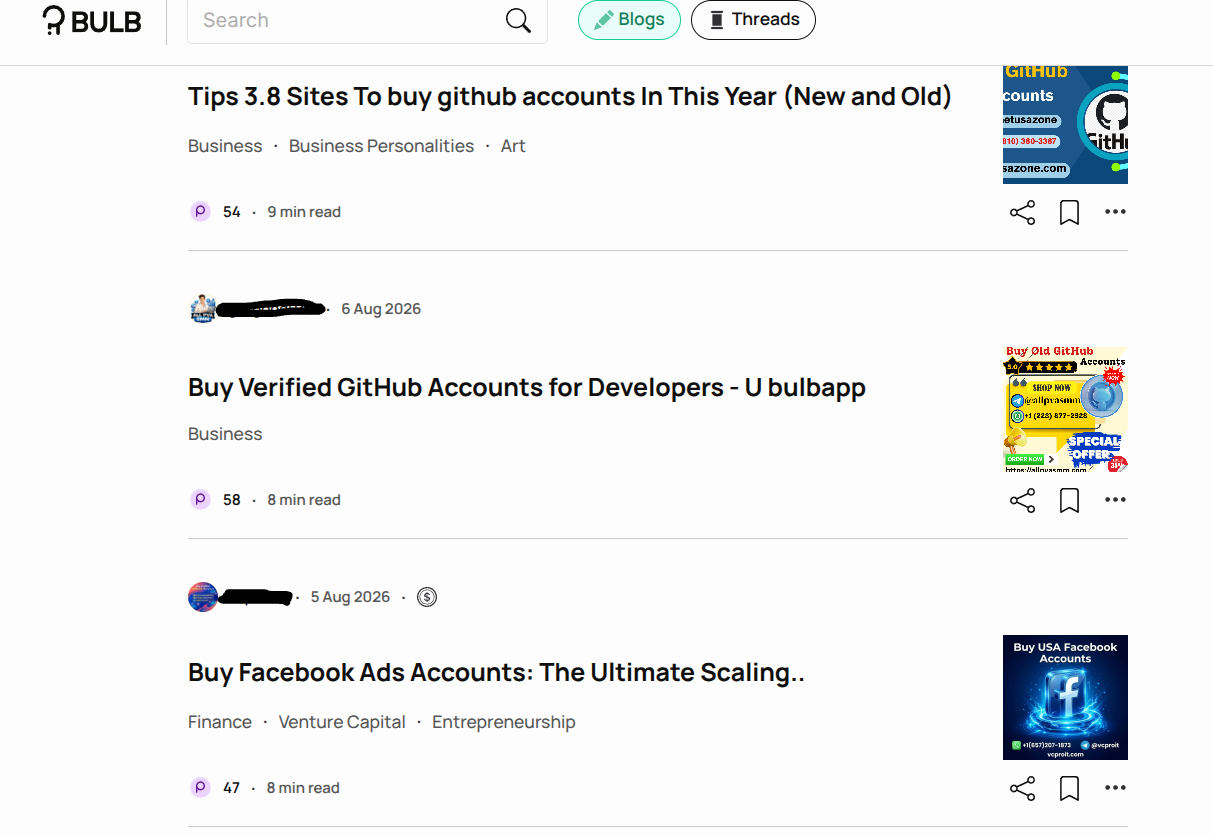Click '8 min read' on Verified GitHub post
This screenshot has height=834, width=1213.
coord(304,500)
